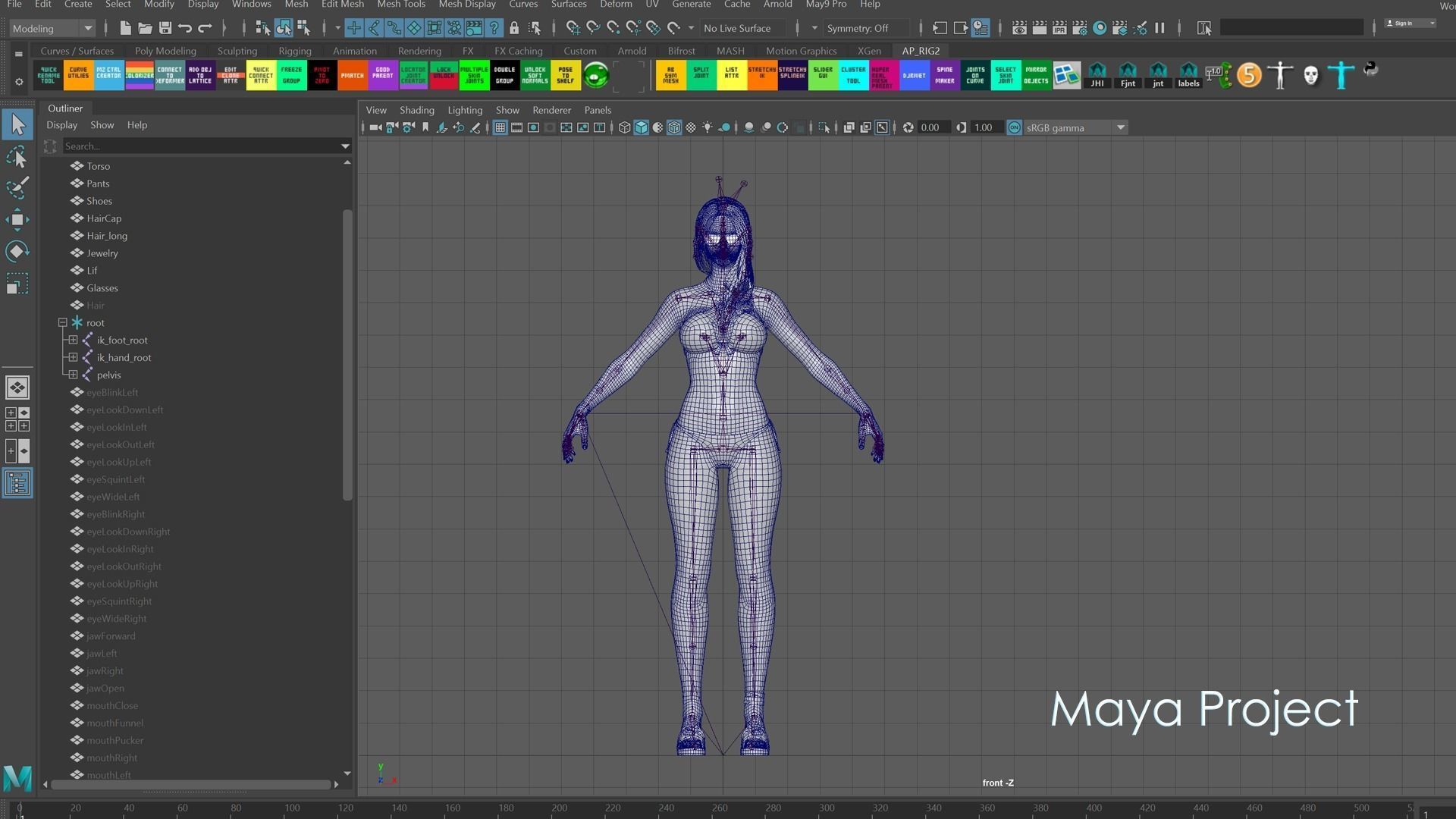Open the sRGB gamma view transform dropdown
Viewport: 1456px width, 819px height.
(x=1076, y=127)
